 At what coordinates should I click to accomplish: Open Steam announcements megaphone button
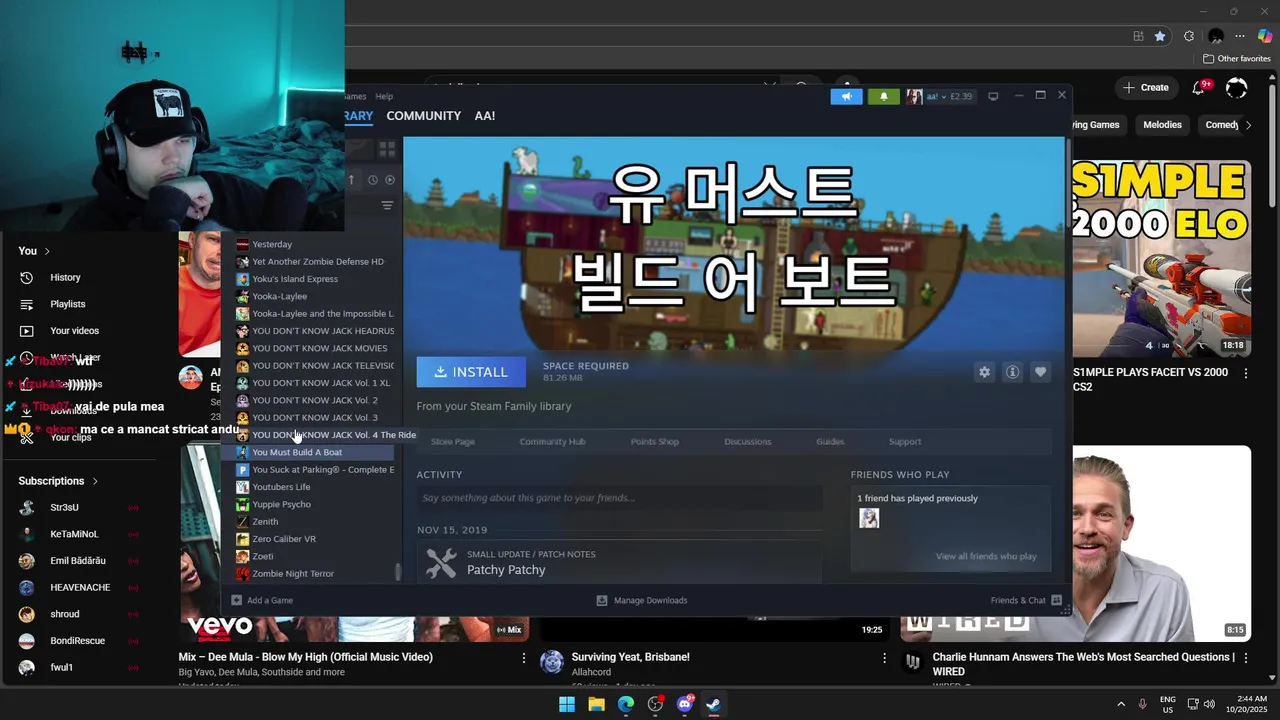click(x=846, y=96)
